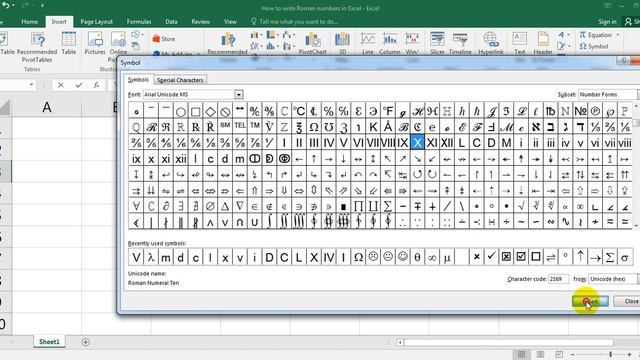The image size is (640, 360).
Task: Open the Formulas ribbon tab
Action: pos(139,22)
